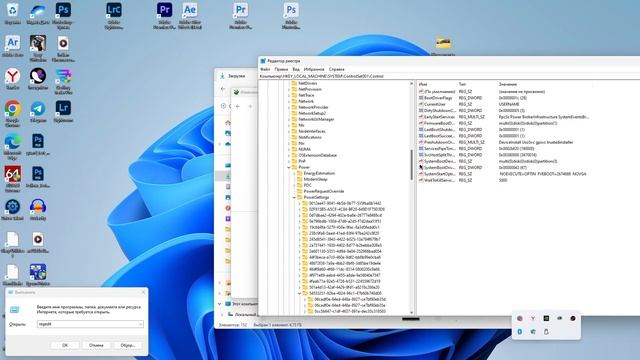Open Избранное menu in Registry Editor
640x360 pixels.
point(314,69)
